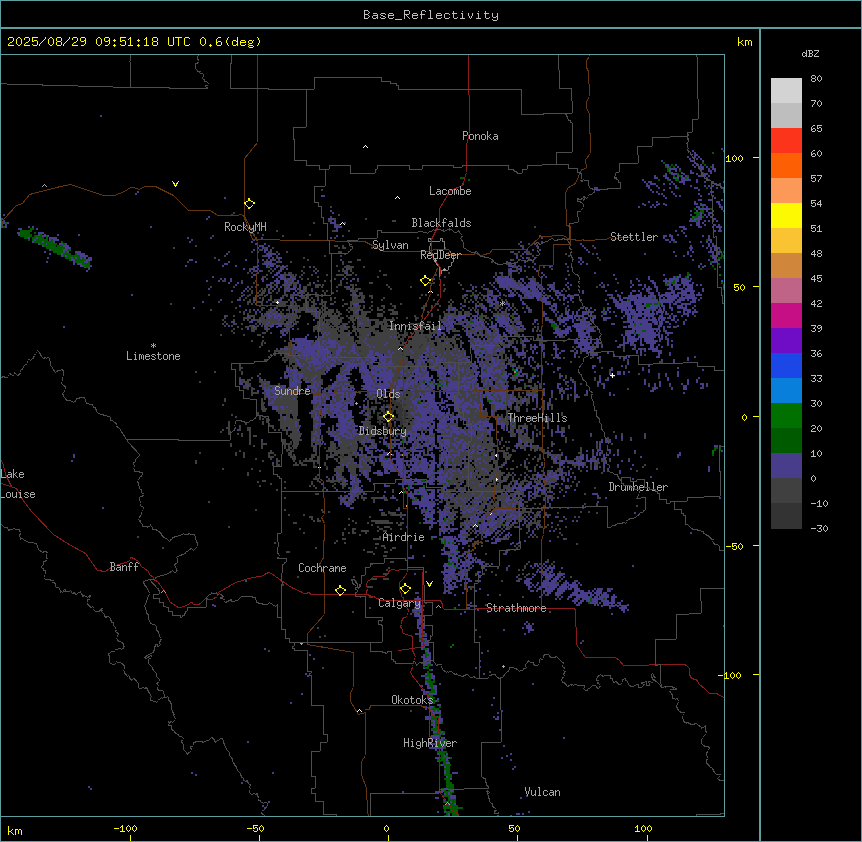Click the RedDeer city label
The height and width of the screenshot is (842, 862).
[x=440, y=255]
